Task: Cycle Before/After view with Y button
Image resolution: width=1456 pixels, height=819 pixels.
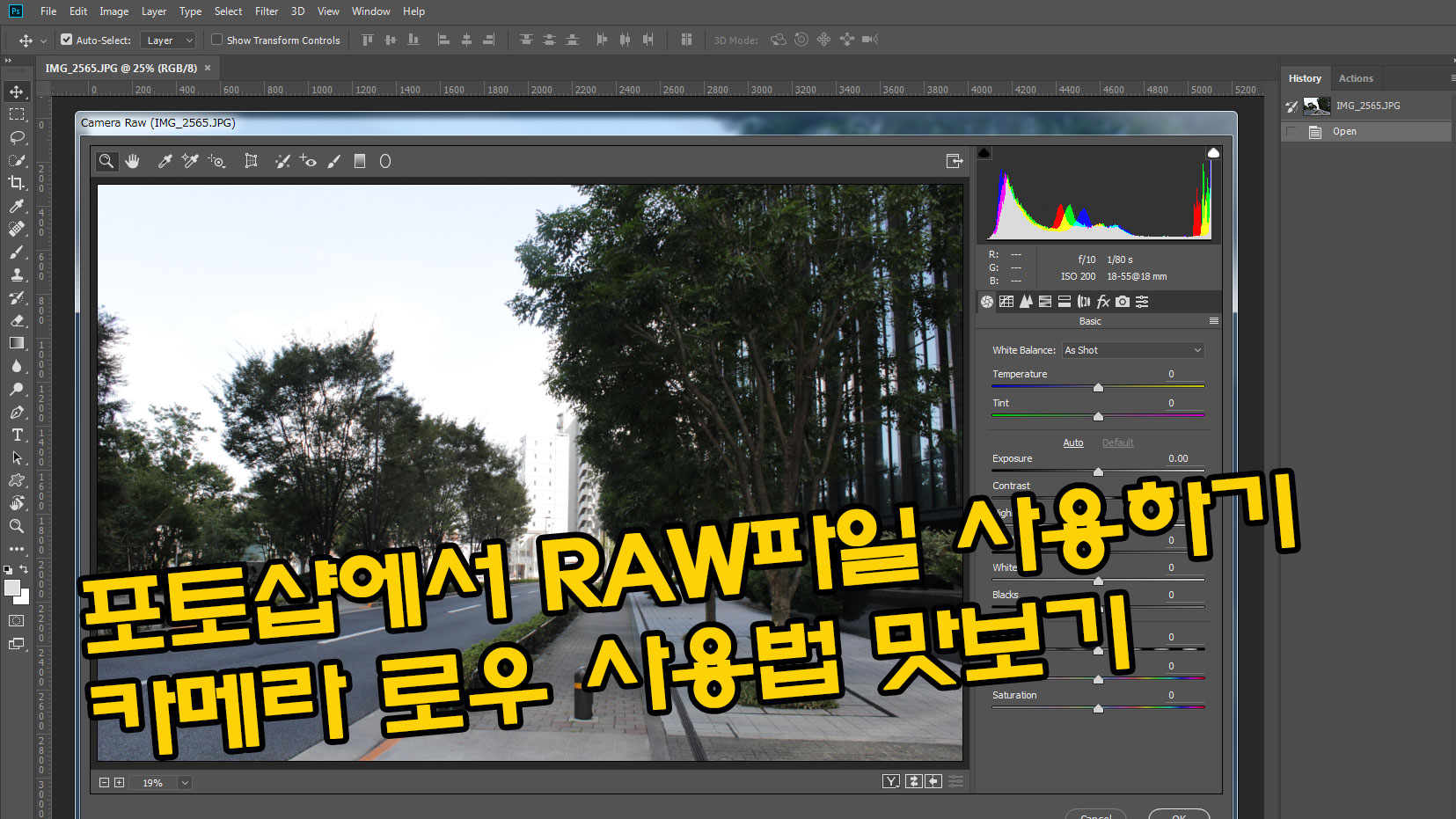Action: point(891,781)
